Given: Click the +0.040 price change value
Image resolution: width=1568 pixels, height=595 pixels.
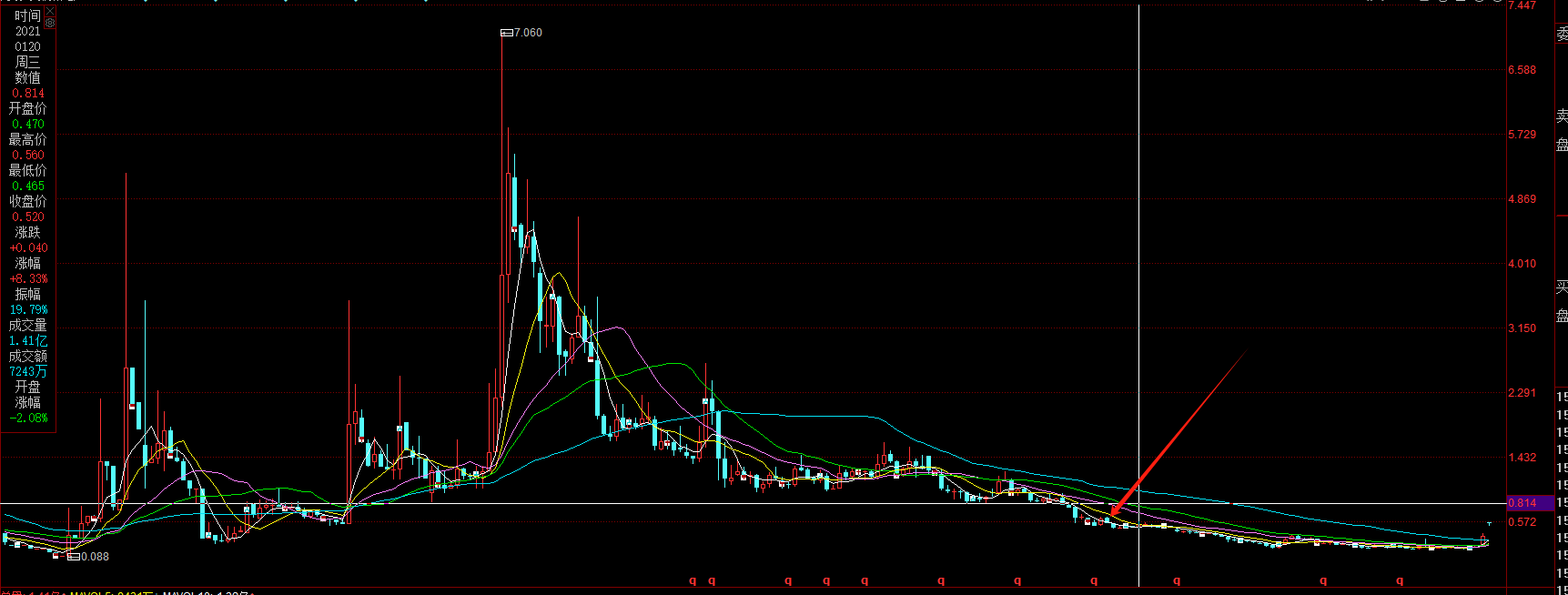Looking at the screenshot, I should (28, 247).
